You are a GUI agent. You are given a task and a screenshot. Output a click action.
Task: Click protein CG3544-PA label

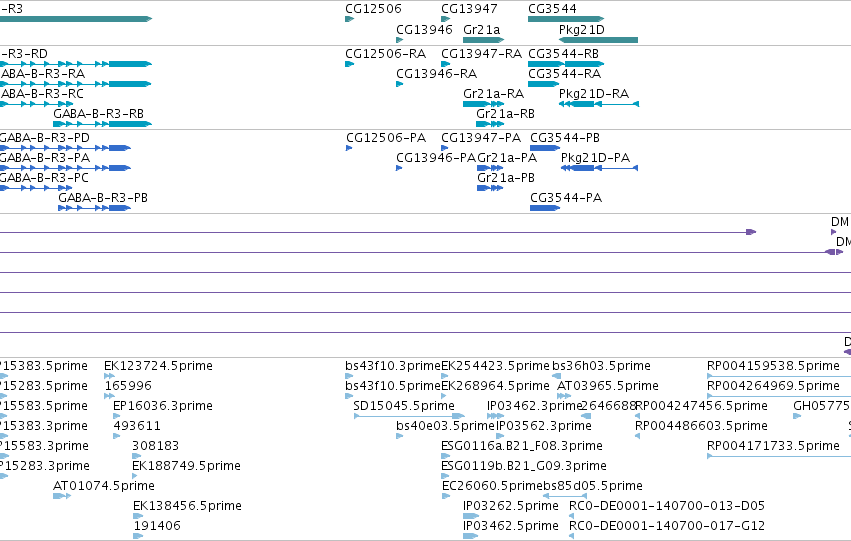(x=566, y=198)
